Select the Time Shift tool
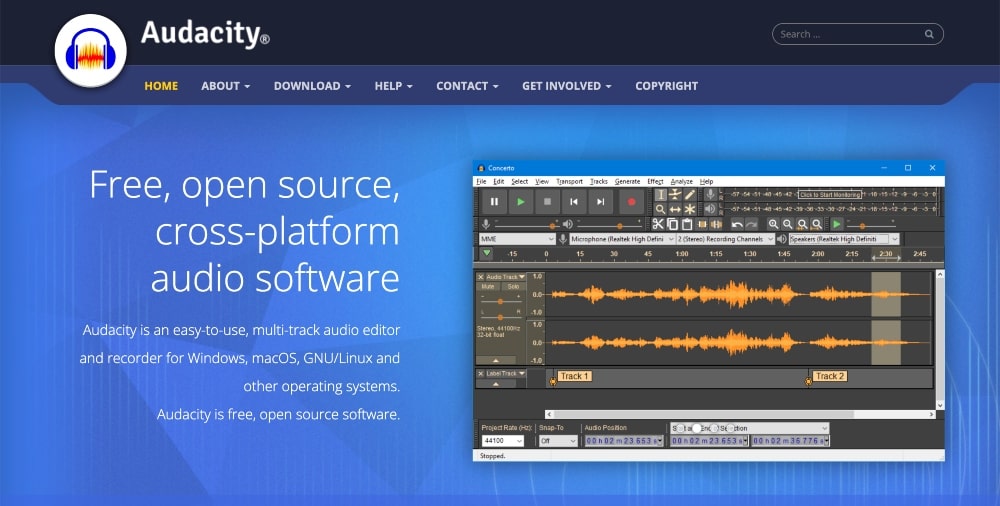Image resolution: width=1000 pixels, height=506 pixels. point(675,209)
